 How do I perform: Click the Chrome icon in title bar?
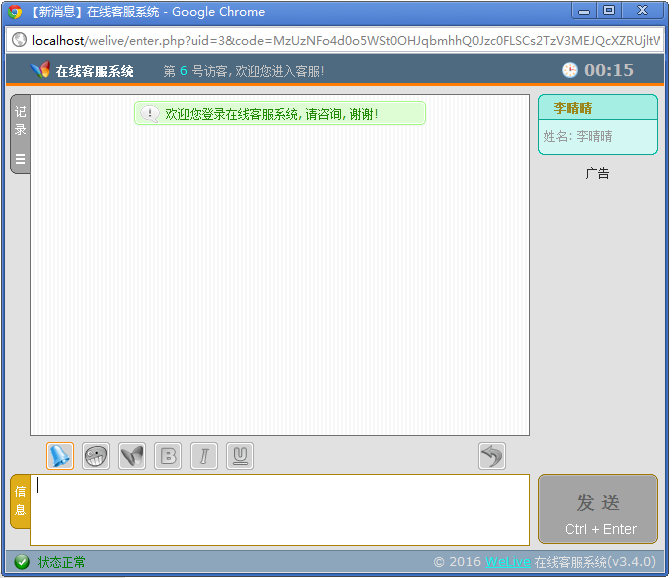(15, 12)
